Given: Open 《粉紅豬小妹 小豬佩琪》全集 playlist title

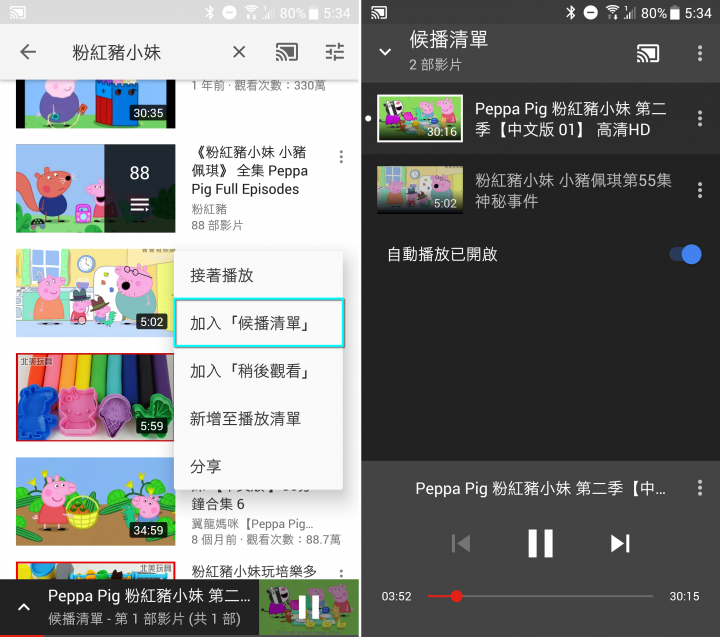Looking at the screenshot, I should 250,170.
